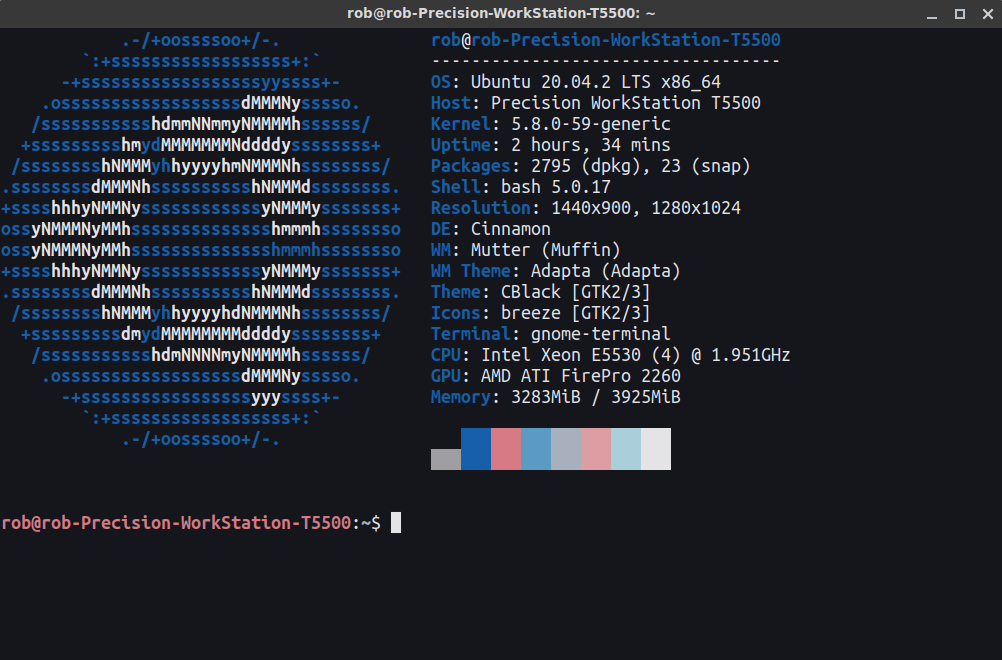Select the white palette swatch
Image resolution: width=1002 pixels, height=660 pixels.
click(x=656, y=449)
